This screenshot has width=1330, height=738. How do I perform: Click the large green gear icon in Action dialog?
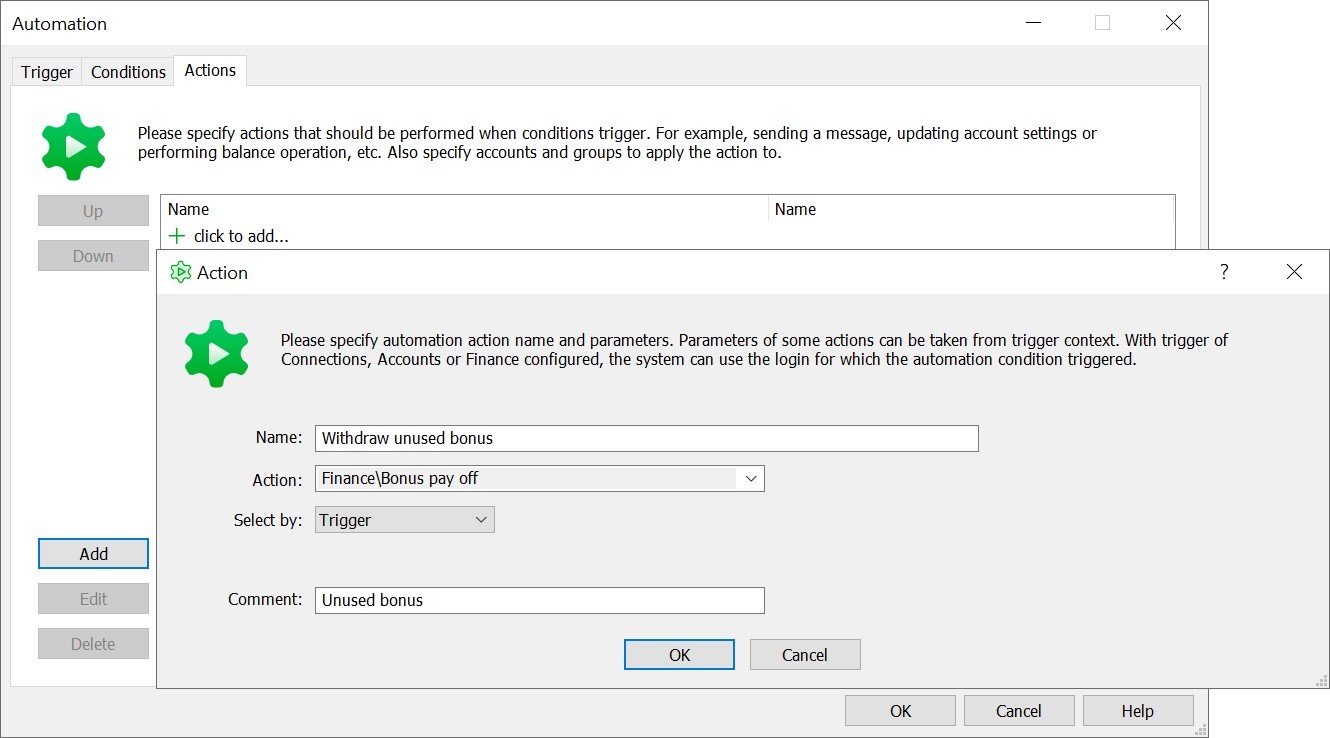tap(216, 353)
